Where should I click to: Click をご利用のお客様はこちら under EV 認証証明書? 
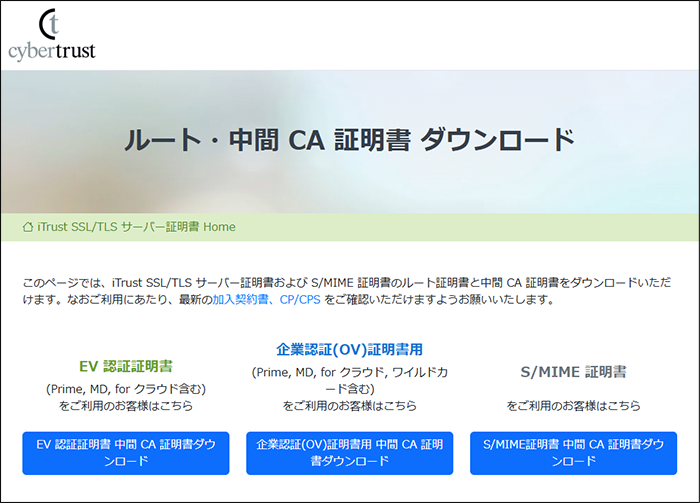tap(126, 406)
